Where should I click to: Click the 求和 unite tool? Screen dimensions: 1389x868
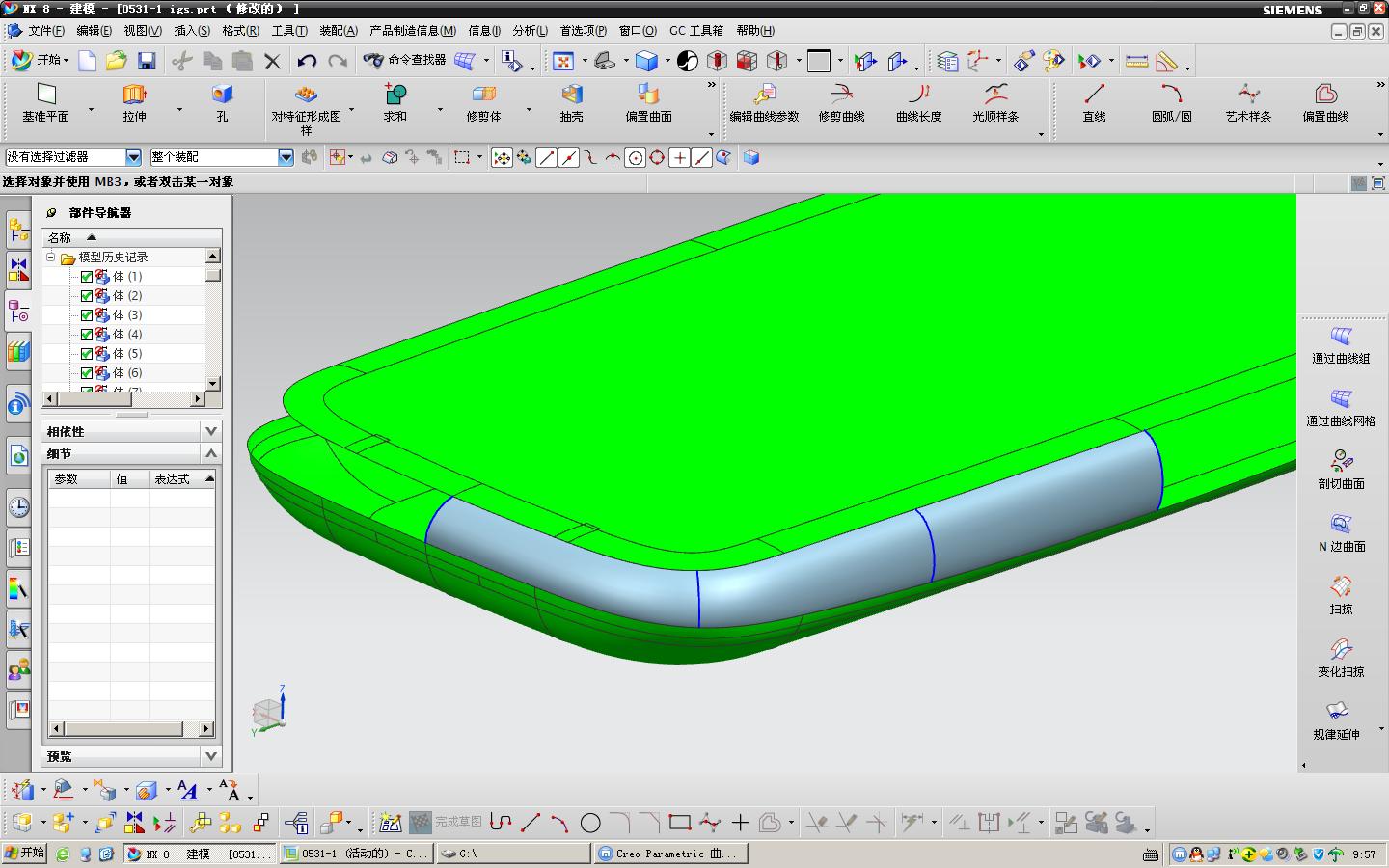pyautogui.click(x=395, y=102)
